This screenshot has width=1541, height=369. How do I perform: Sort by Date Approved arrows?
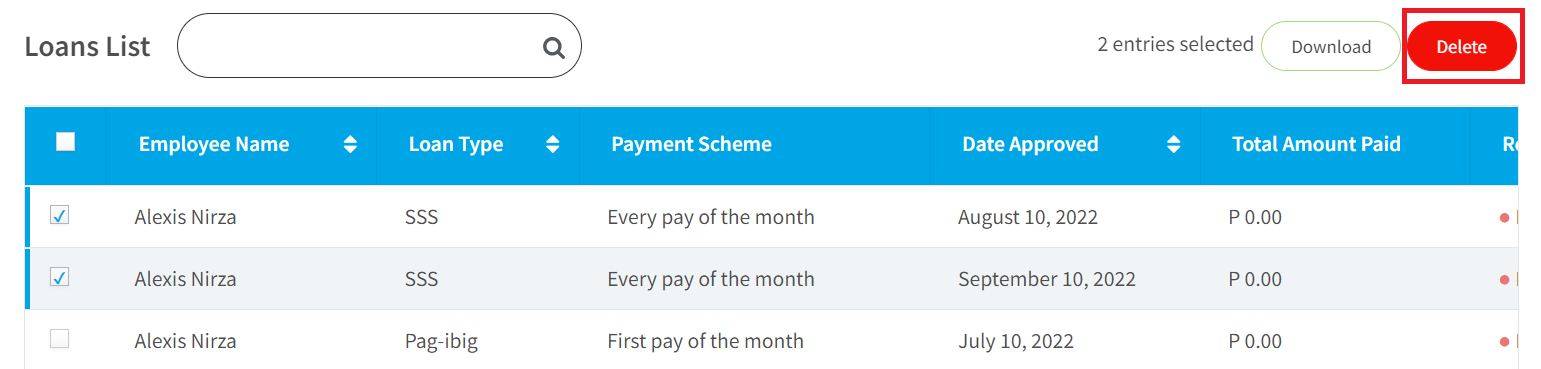(x=1174, y=144)
